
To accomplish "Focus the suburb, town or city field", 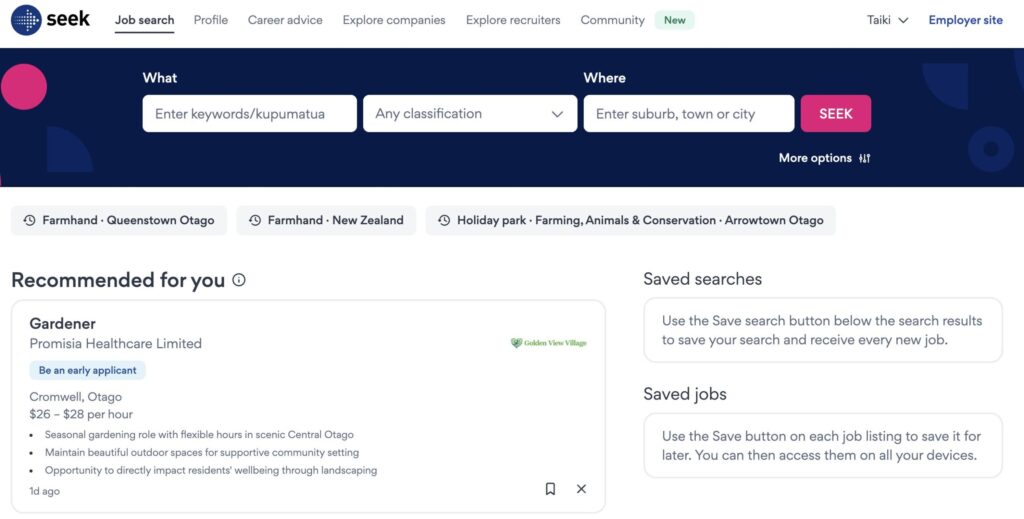I will click(x=689, y=114).
